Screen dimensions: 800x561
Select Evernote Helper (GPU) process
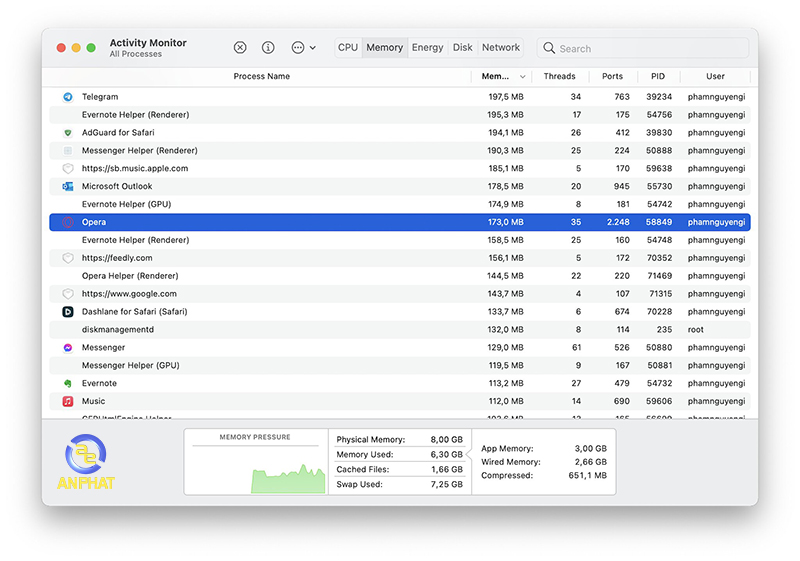click(126, 204)
